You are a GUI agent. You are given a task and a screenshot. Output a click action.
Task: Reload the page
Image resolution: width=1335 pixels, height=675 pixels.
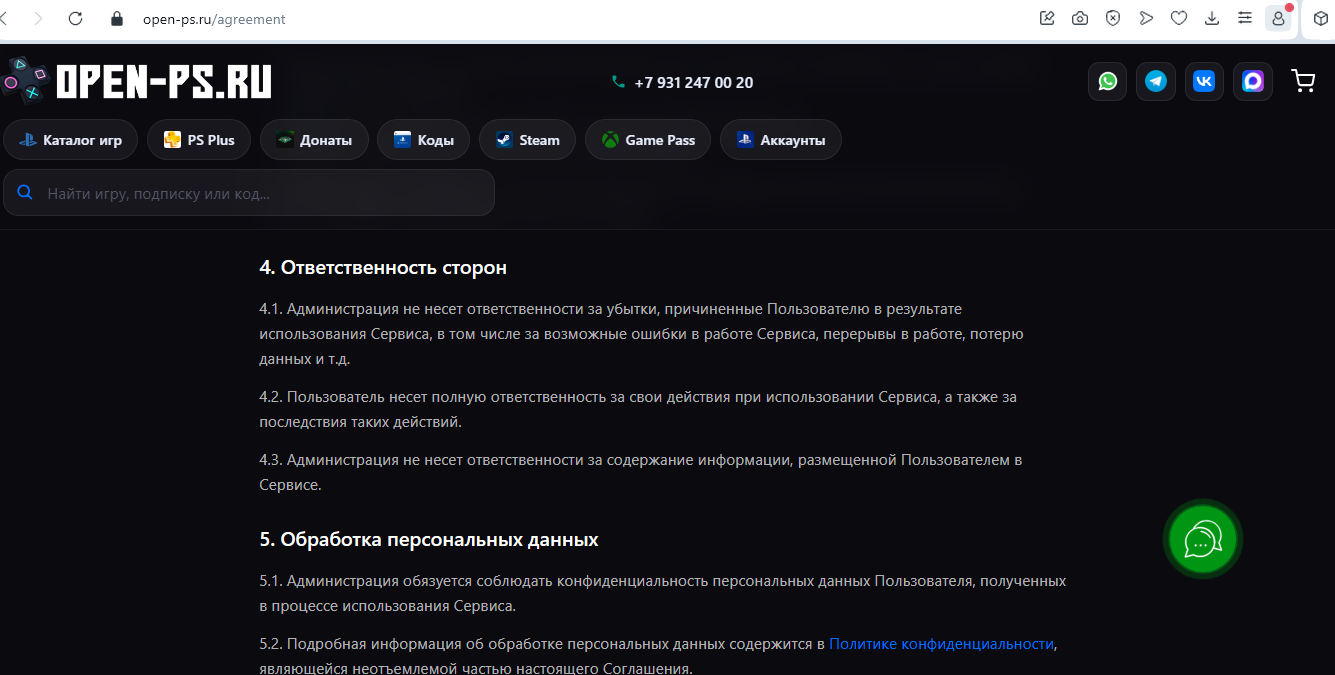pos(75,18)
